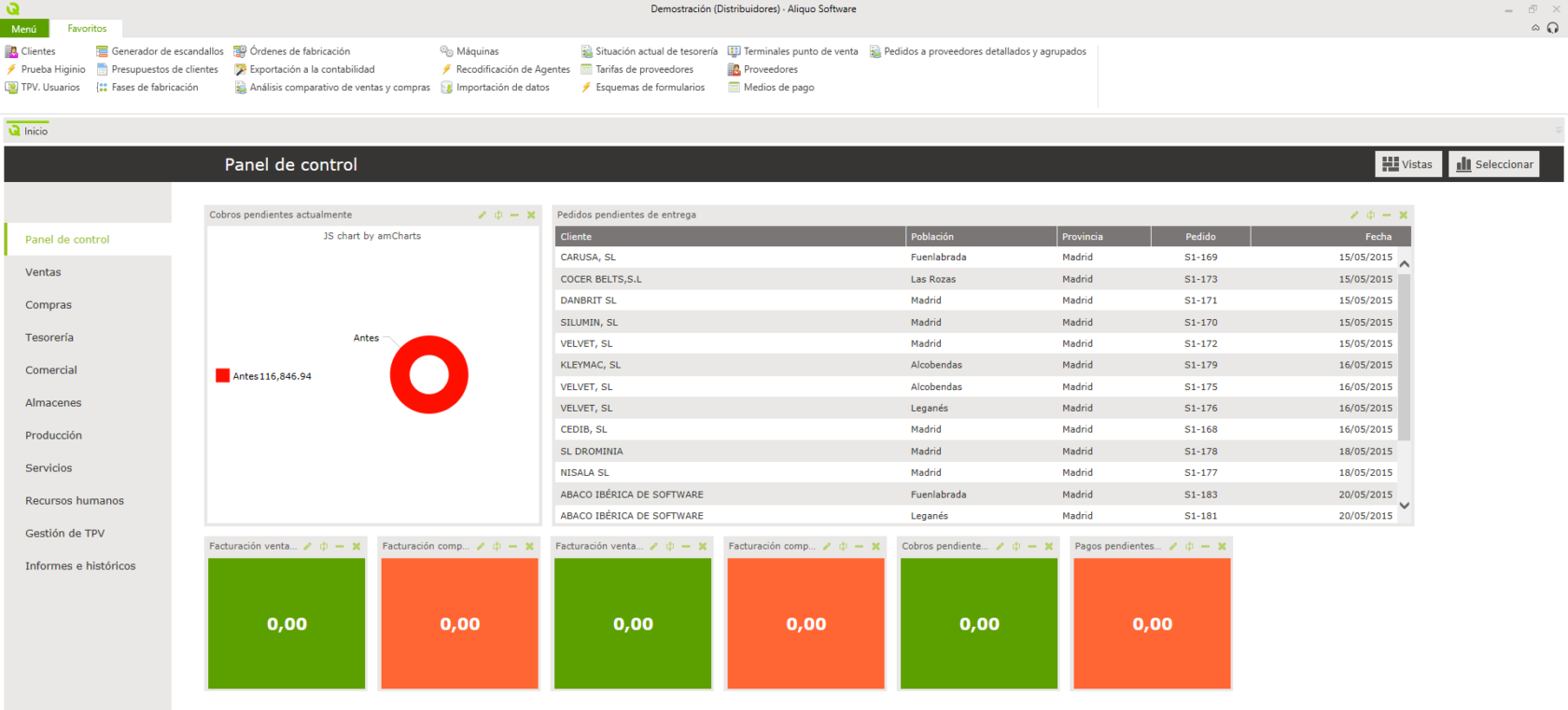Switch to the Favoritos tab
The width and height of the screenshot is (1568, 710).
87,29
